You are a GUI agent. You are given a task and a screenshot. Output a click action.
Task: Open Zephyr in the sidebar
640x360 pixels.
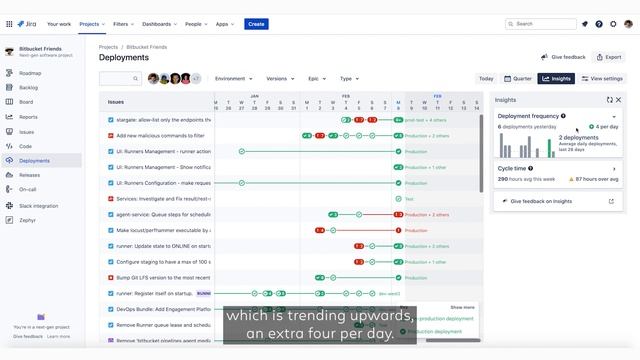(27, 220)
